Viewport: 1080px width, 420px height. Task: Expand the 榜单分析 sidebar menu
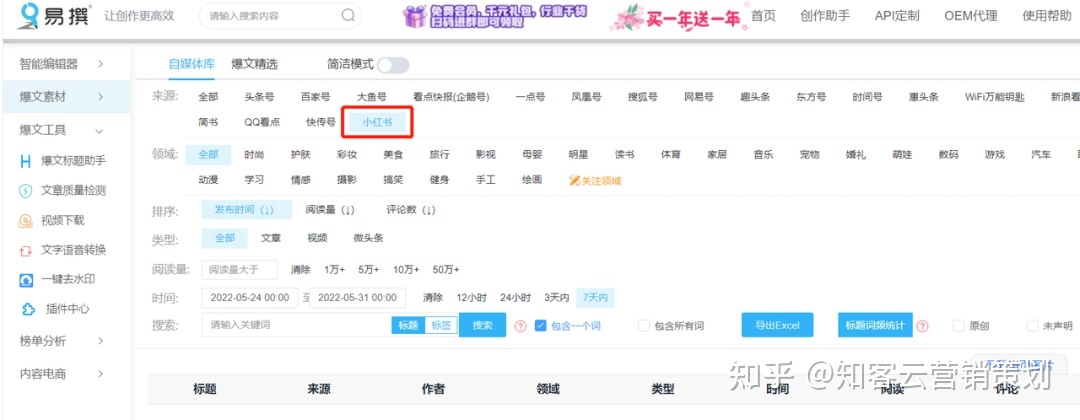pos(65,341)
